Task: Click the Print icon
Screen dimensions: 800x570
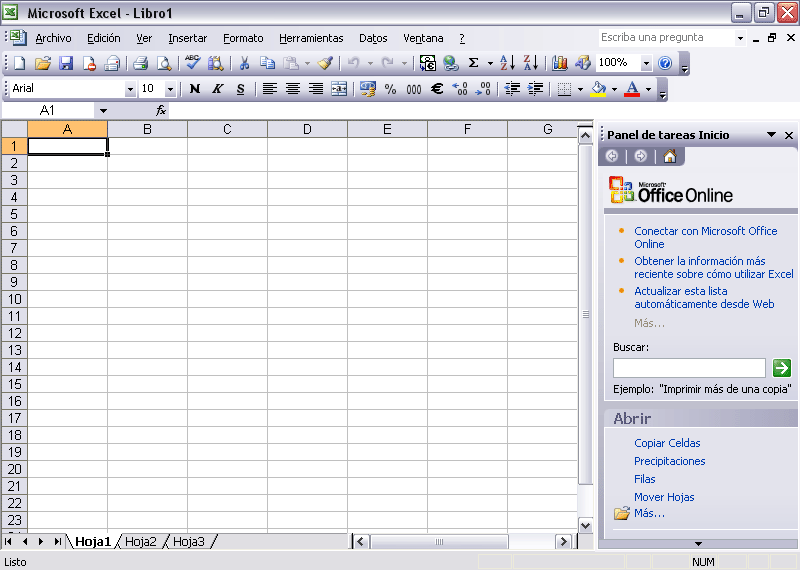Action: pos(141,63)
